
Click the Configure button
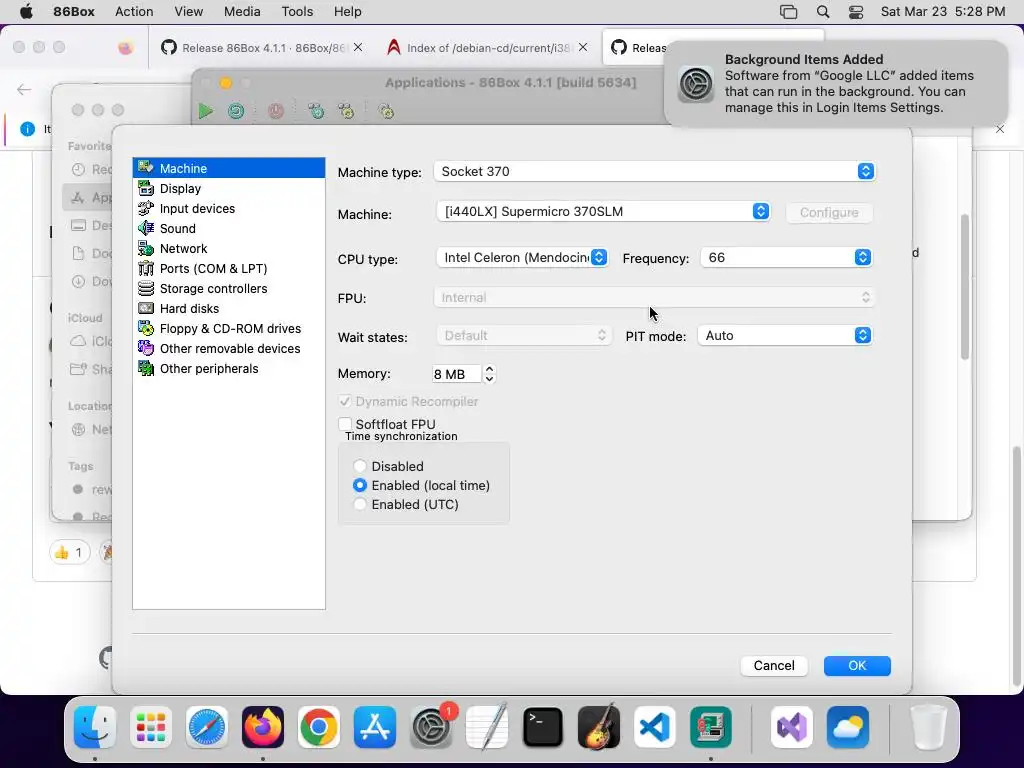point(829,212)
